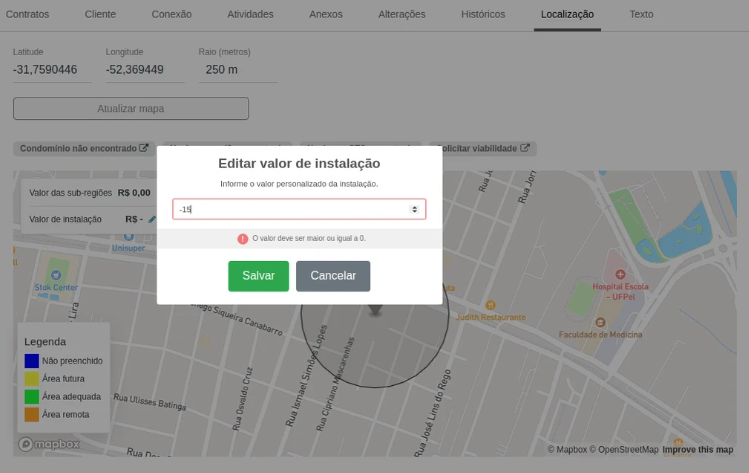Open the Contratos tab
The width and height of the screenshot is (749, 473).
pos(27,14)
